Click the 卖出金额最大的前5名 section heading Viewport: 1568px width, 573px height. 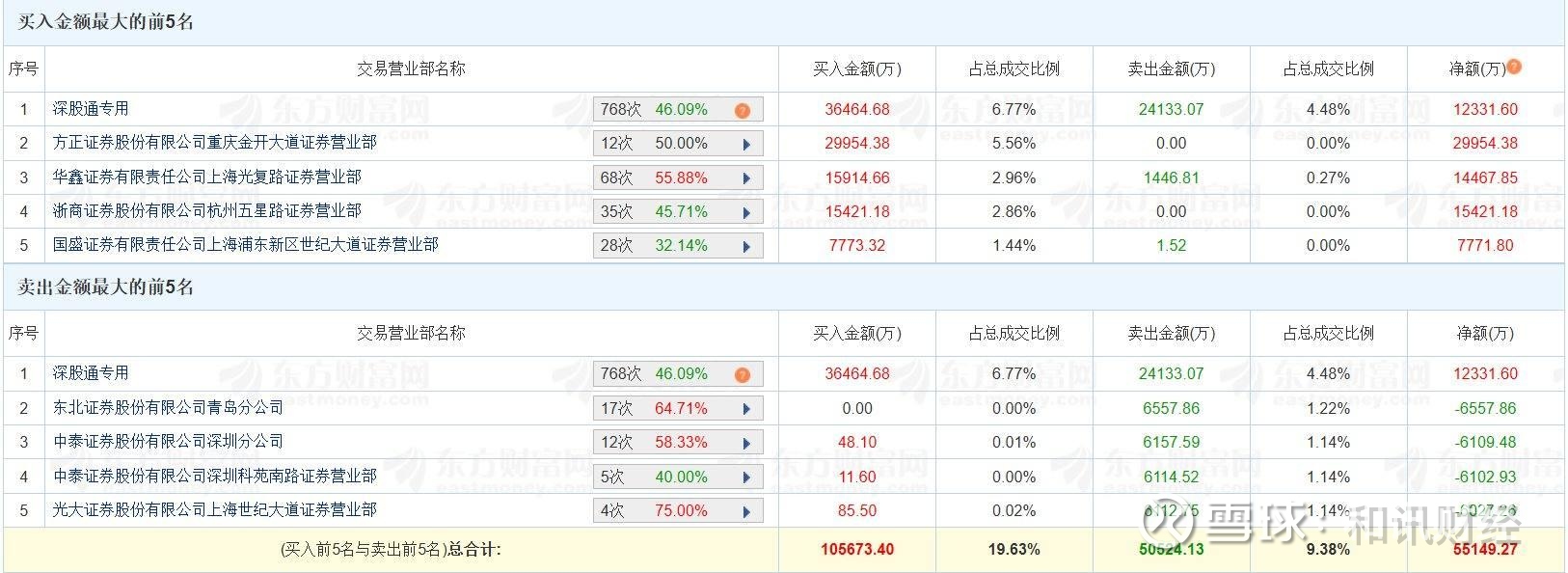[106, 287]
